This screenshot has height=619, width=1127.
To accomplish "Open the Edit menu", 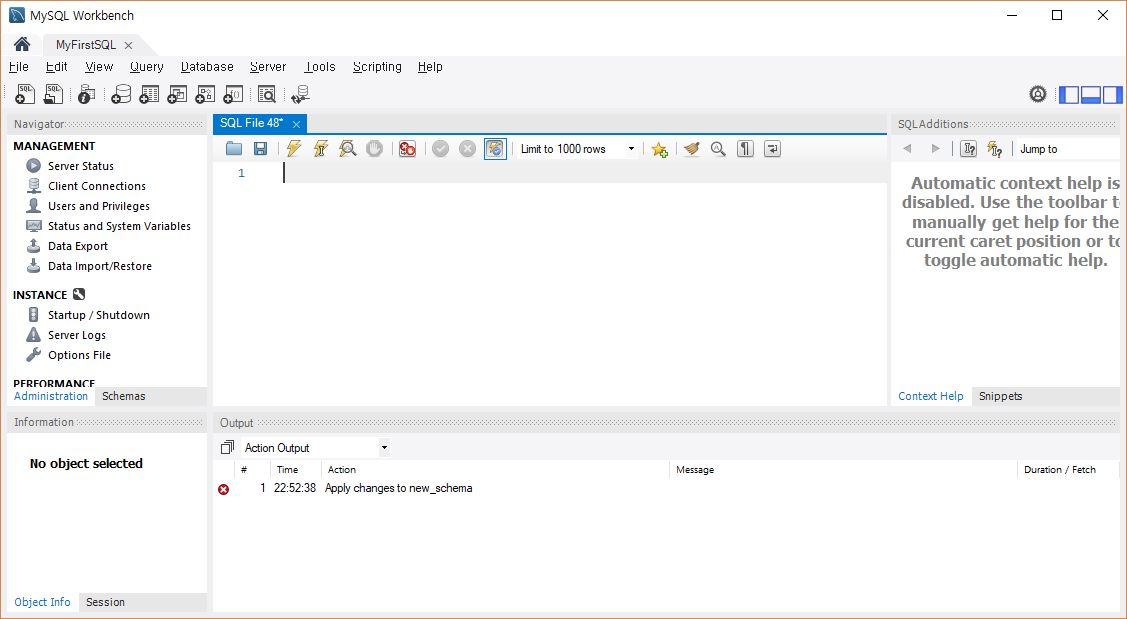I will pyautogui.click(x=56, y=67).
